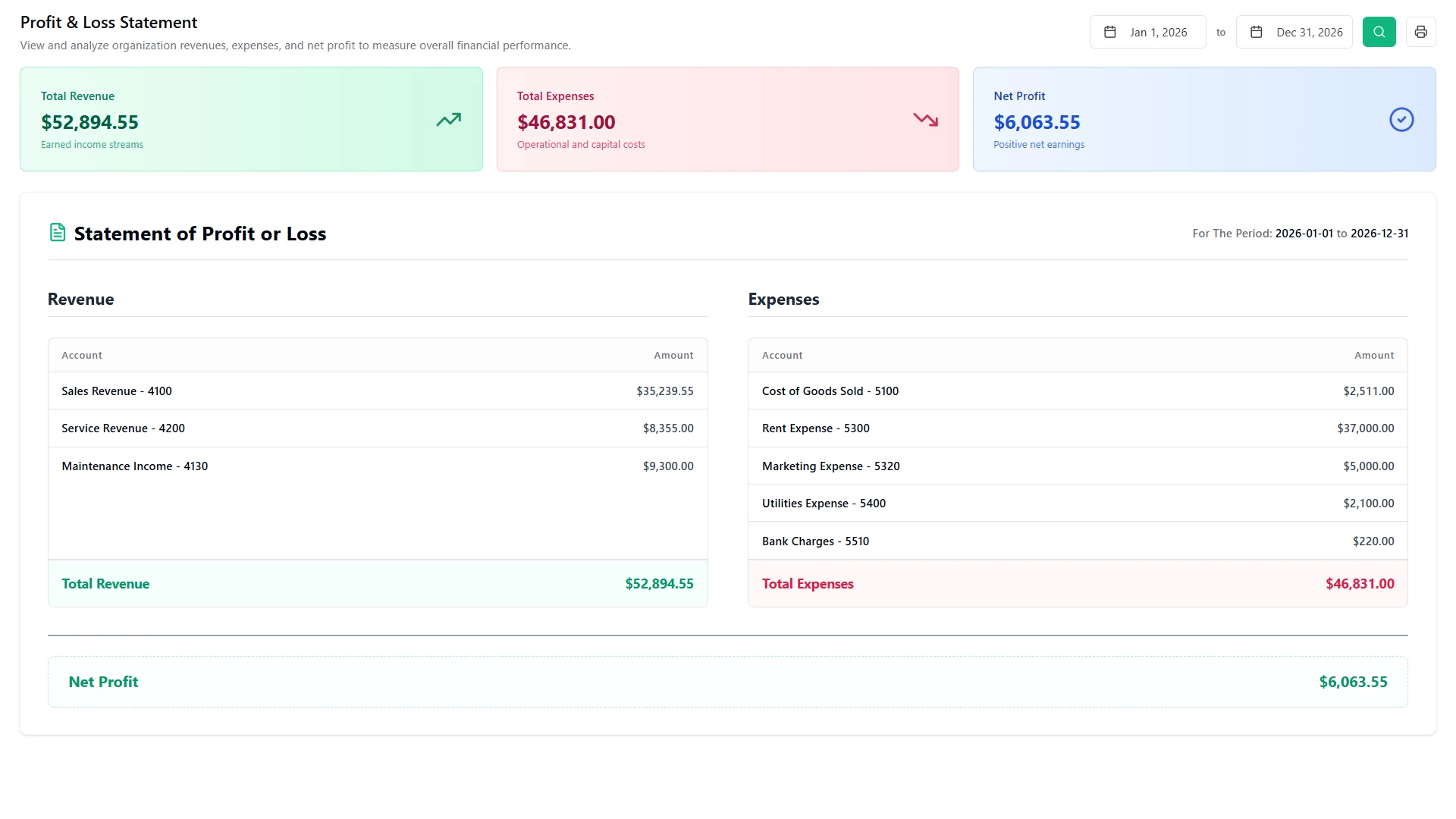Select Cost of Goods Sold - 5100 row
The image size is (1456, 819).
[1078, 391]
